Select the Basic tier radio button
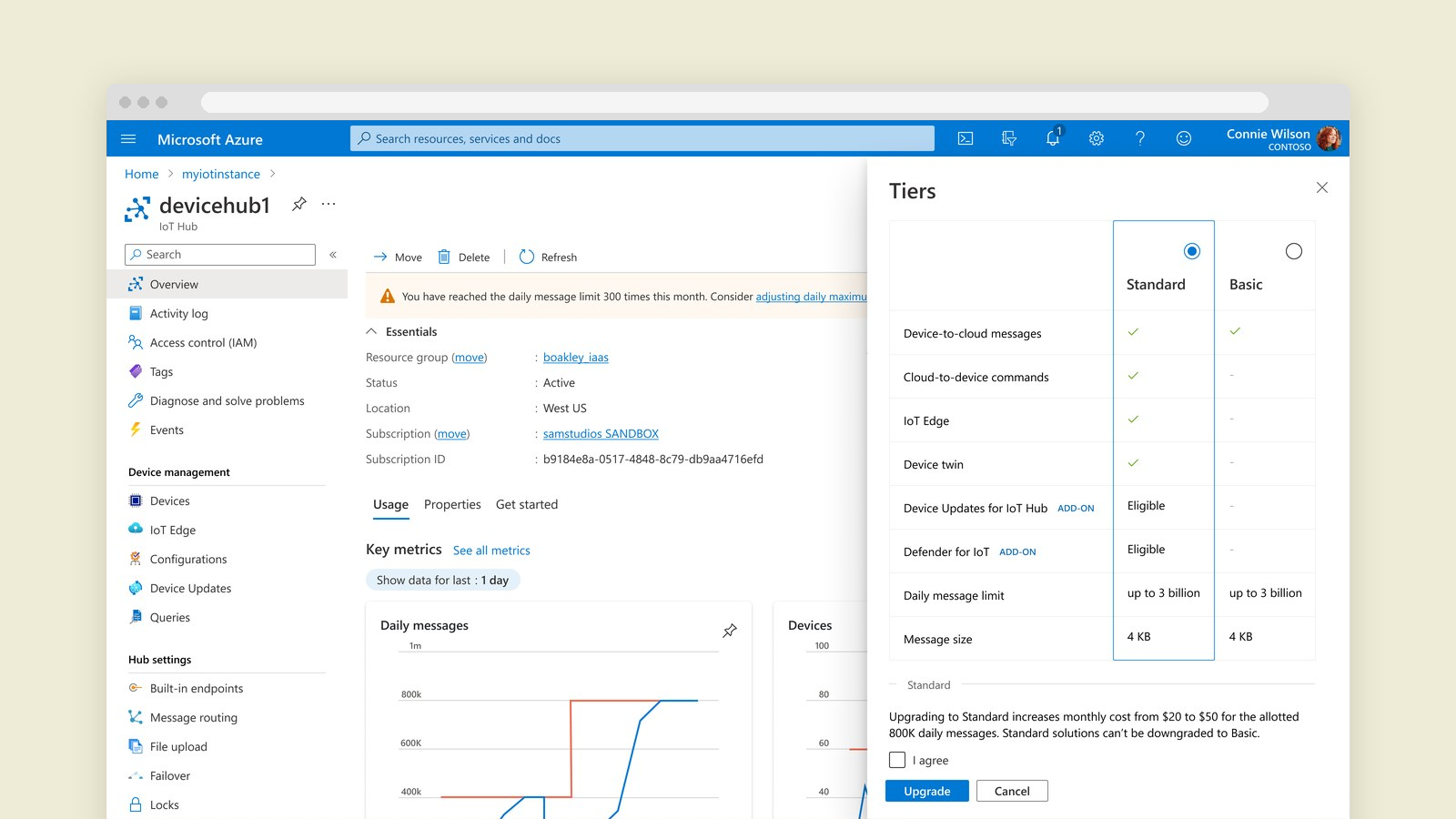The image size is (1456, 819). point(1293,251)
